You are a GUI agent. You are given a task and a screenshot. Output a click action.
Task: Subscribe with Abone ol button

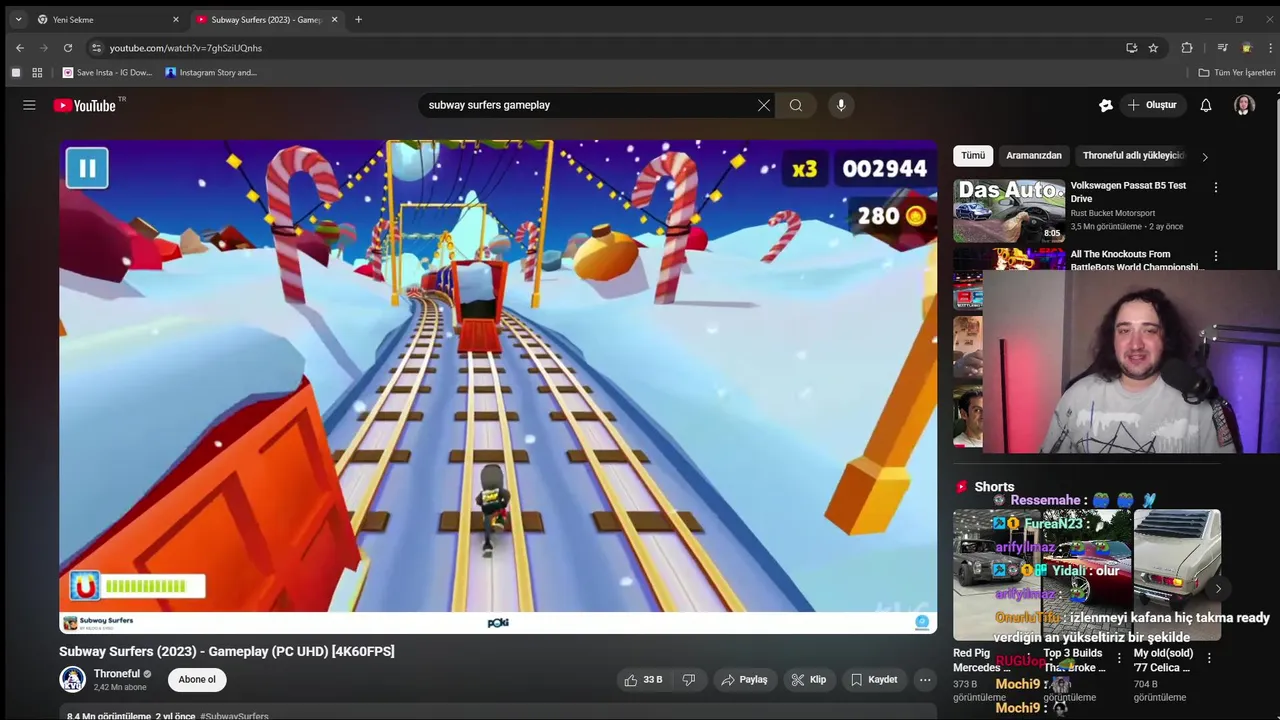[197, 680]
